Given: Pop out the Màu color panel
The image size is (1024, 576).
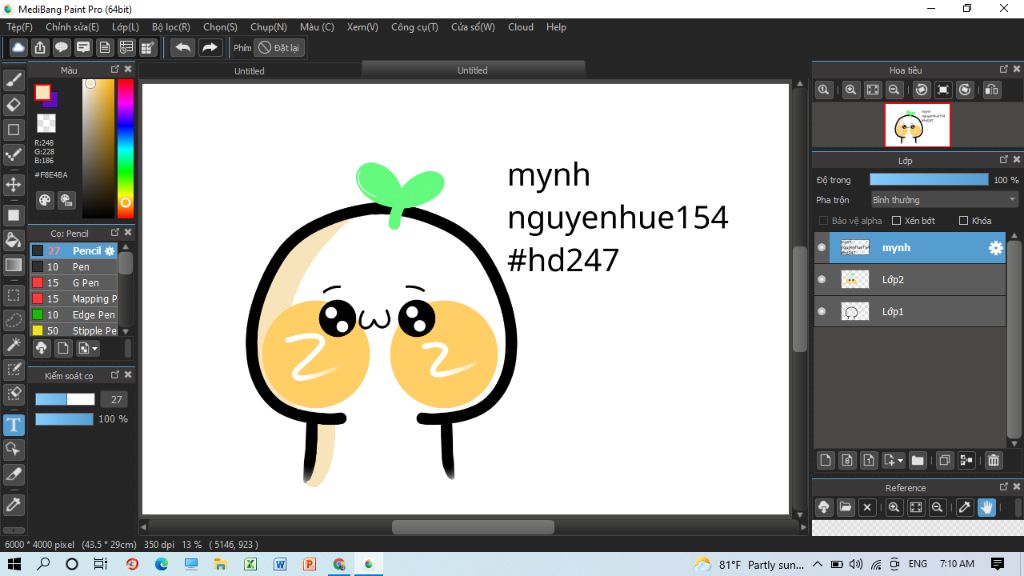Looking at the screenshot, I should tap(115, 69).
